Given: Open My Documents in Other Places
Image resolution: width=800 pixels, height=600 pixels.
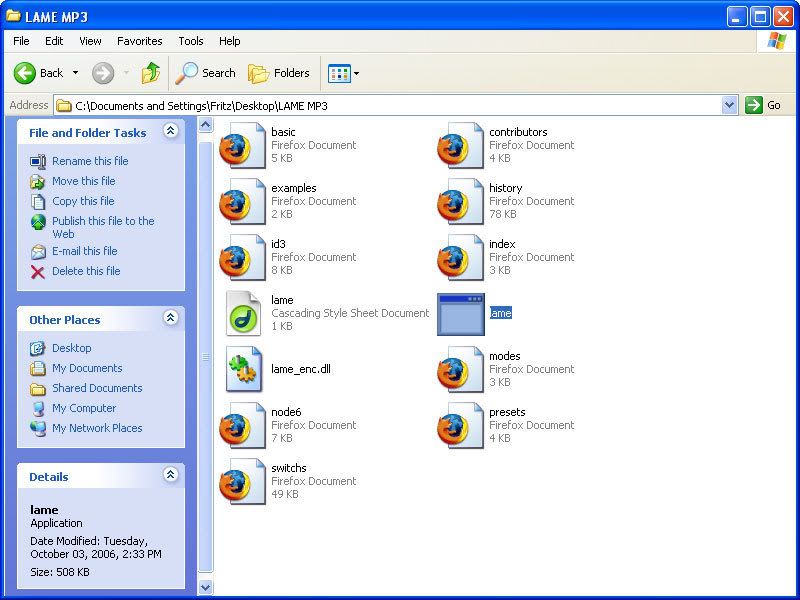Looking at the screenshot, I should pos(87,368).
